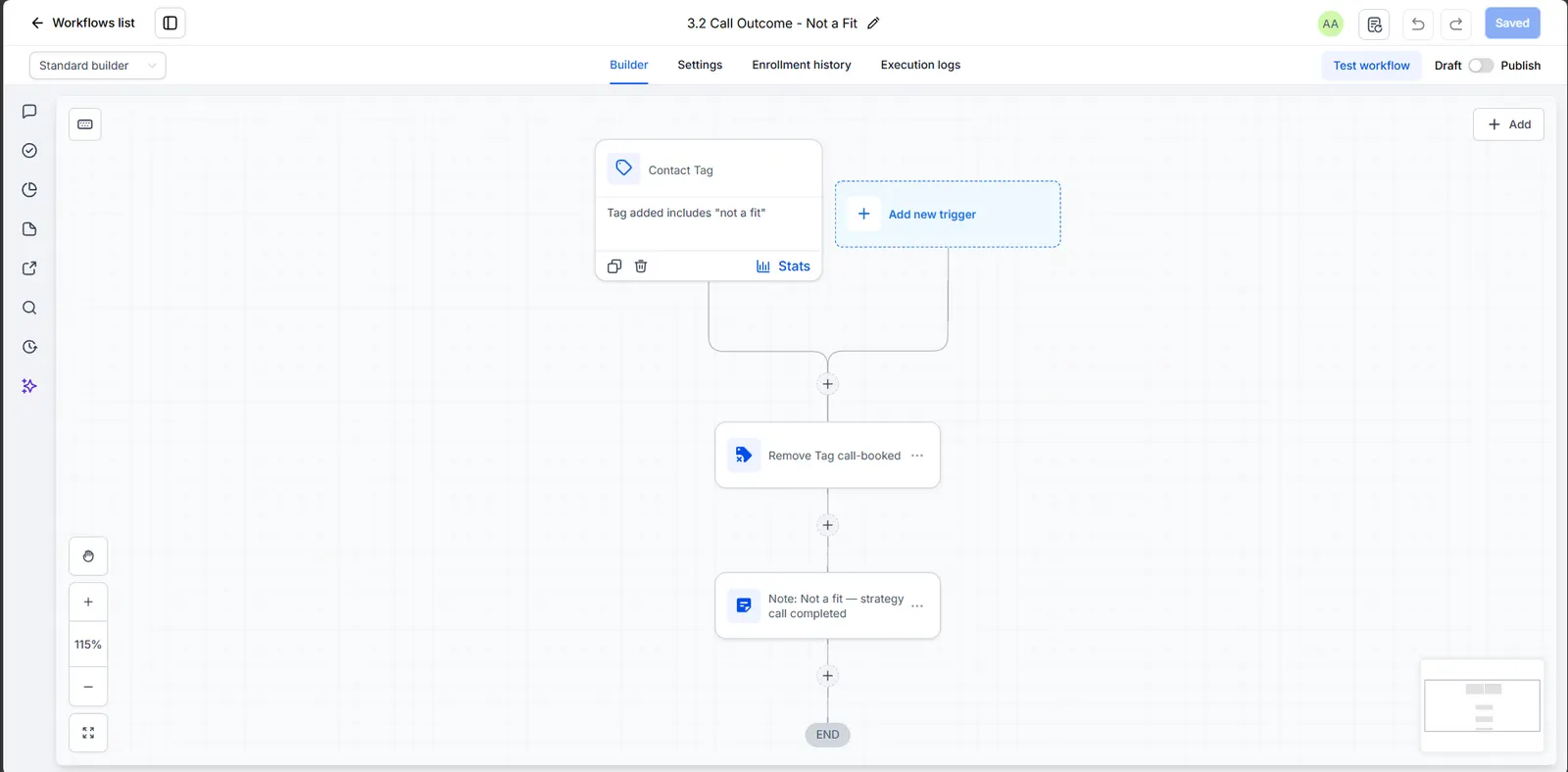Select the hand pan tool
Image resolution: width=1568 pixels, height=772 pixels.
pyautogui.click(x=88, y=556)
